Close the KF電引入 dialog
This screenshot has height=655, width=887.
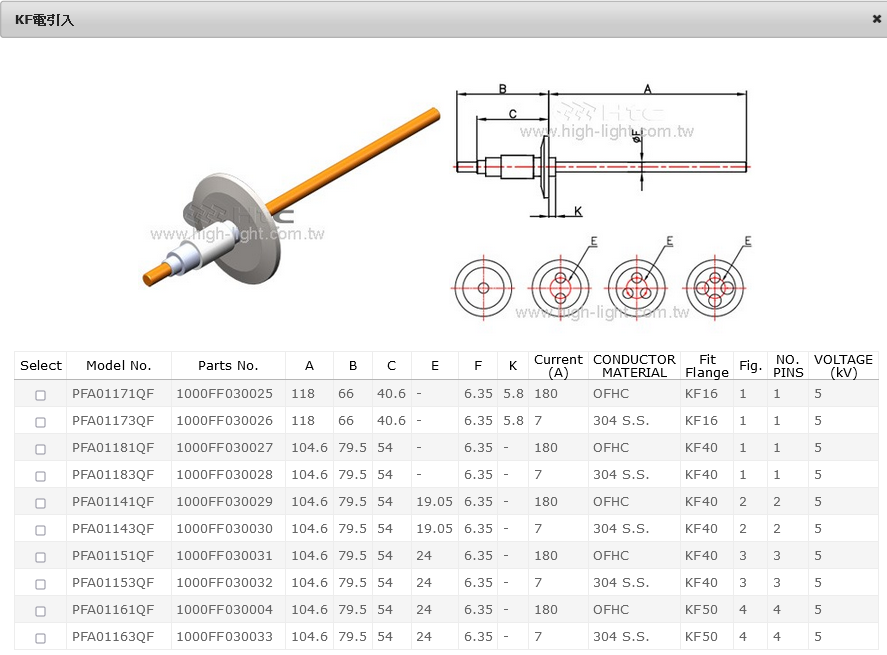876,19
